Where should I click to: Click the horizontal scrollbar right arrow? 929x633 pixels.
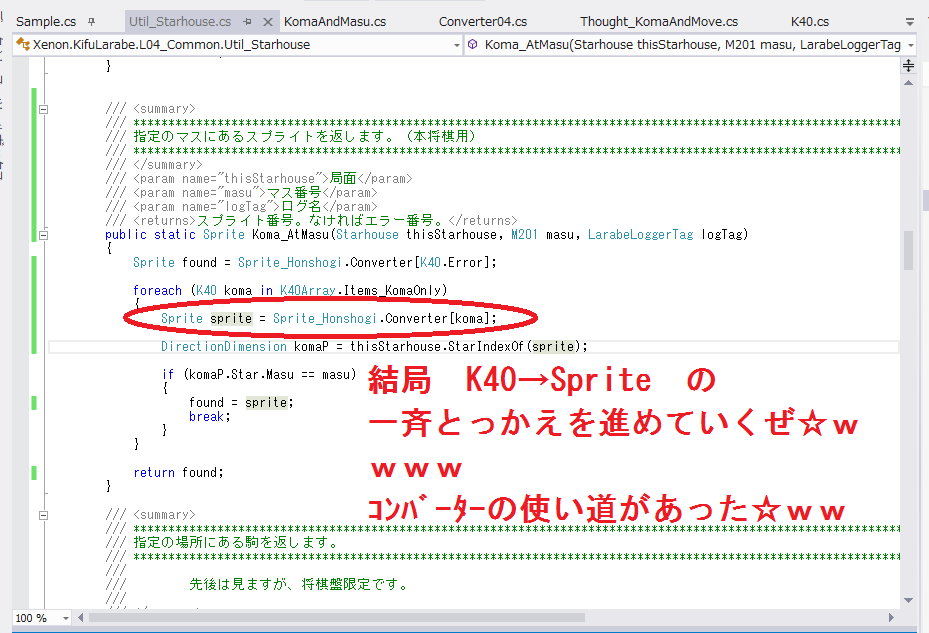pos(891,618)
